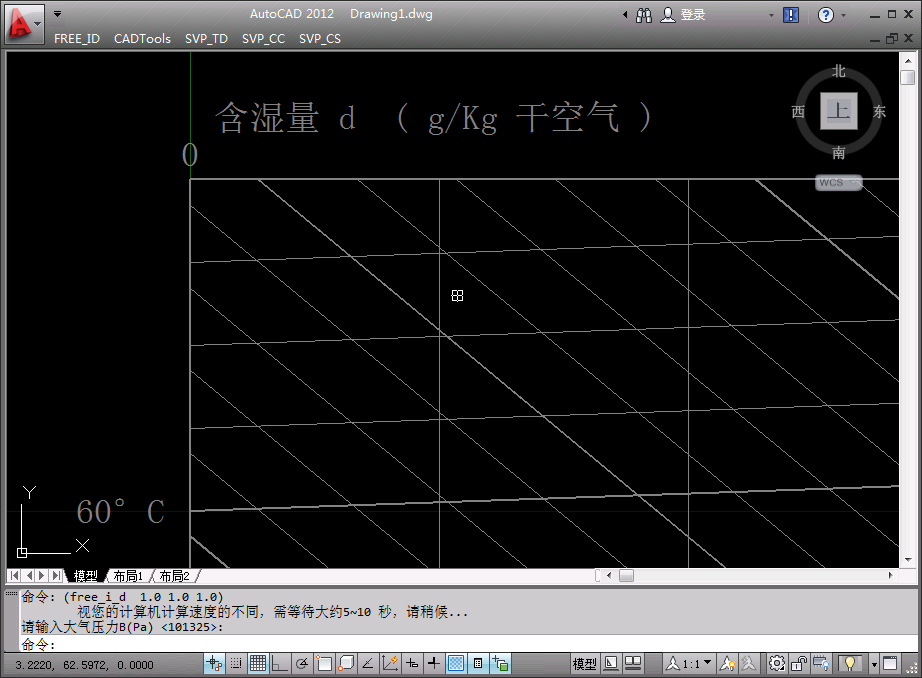Image resolution: width=922 pixels, height=678 pixels.
Task: Expand the sign-in dropdown arrow
Action: [x=771, y=16]
